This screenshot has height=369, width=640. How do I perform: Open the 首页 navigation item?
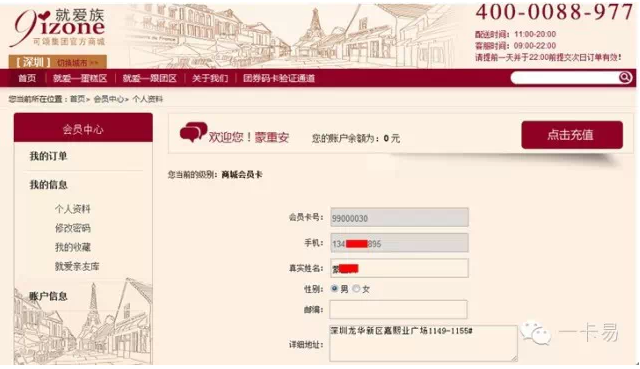pyautogui.click(x=27, y=78)
